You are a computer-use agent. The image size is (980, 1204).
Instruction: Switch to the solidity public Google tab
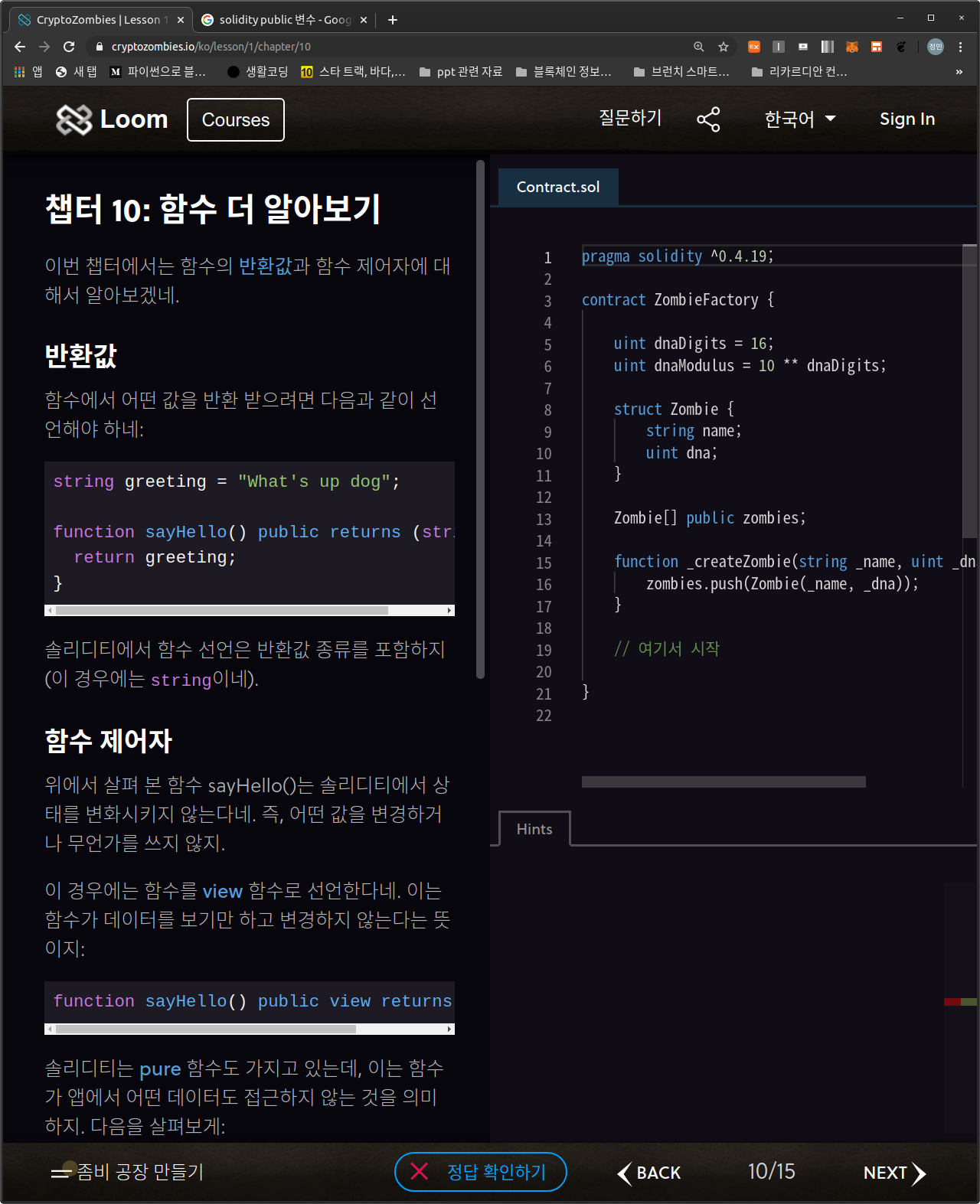(x=283, y=20)
